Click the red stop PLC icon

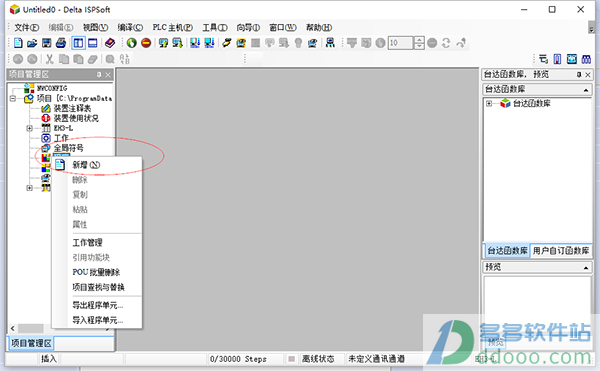point(146,43)
